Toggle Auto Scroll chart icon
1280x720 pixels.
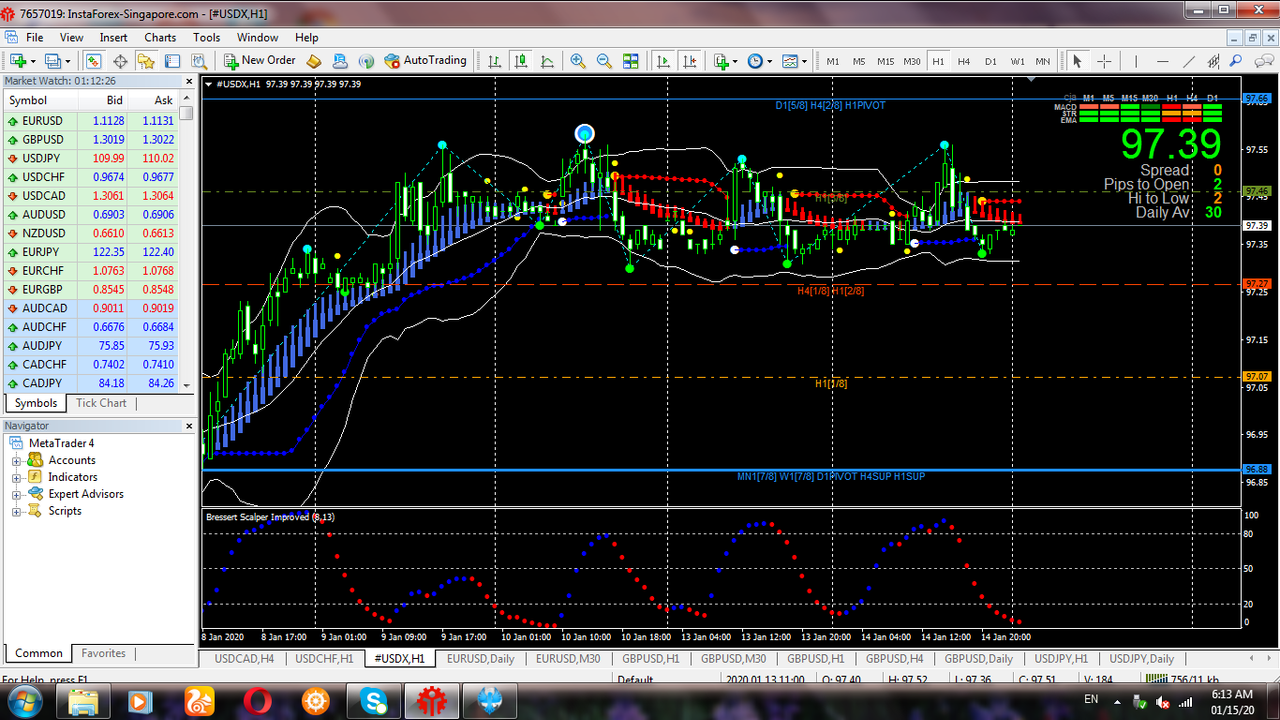[663, 61]
